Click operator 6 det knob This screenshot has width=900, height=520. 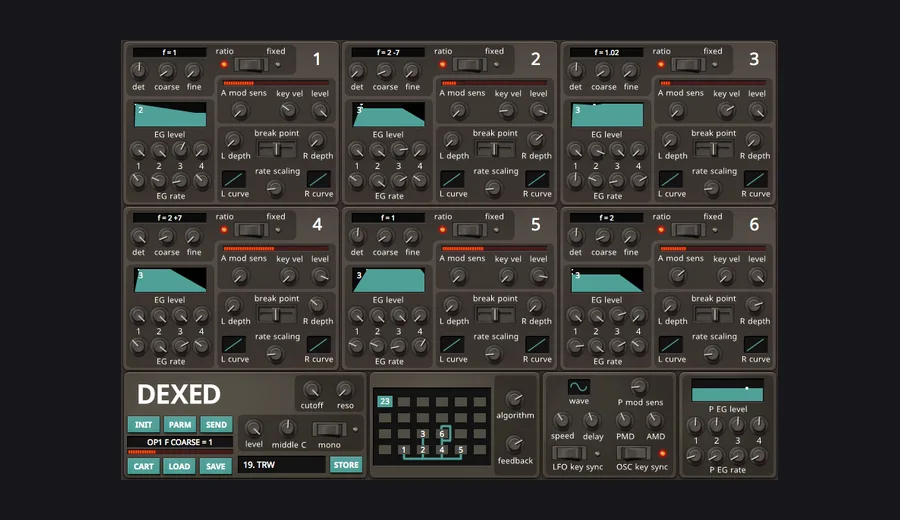coord(575,236)
